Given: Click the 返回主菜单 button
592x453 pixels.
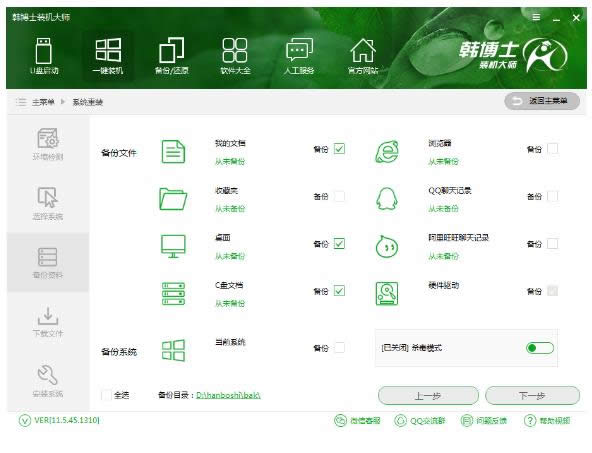Looking at the screenshot, I should 542,101.
